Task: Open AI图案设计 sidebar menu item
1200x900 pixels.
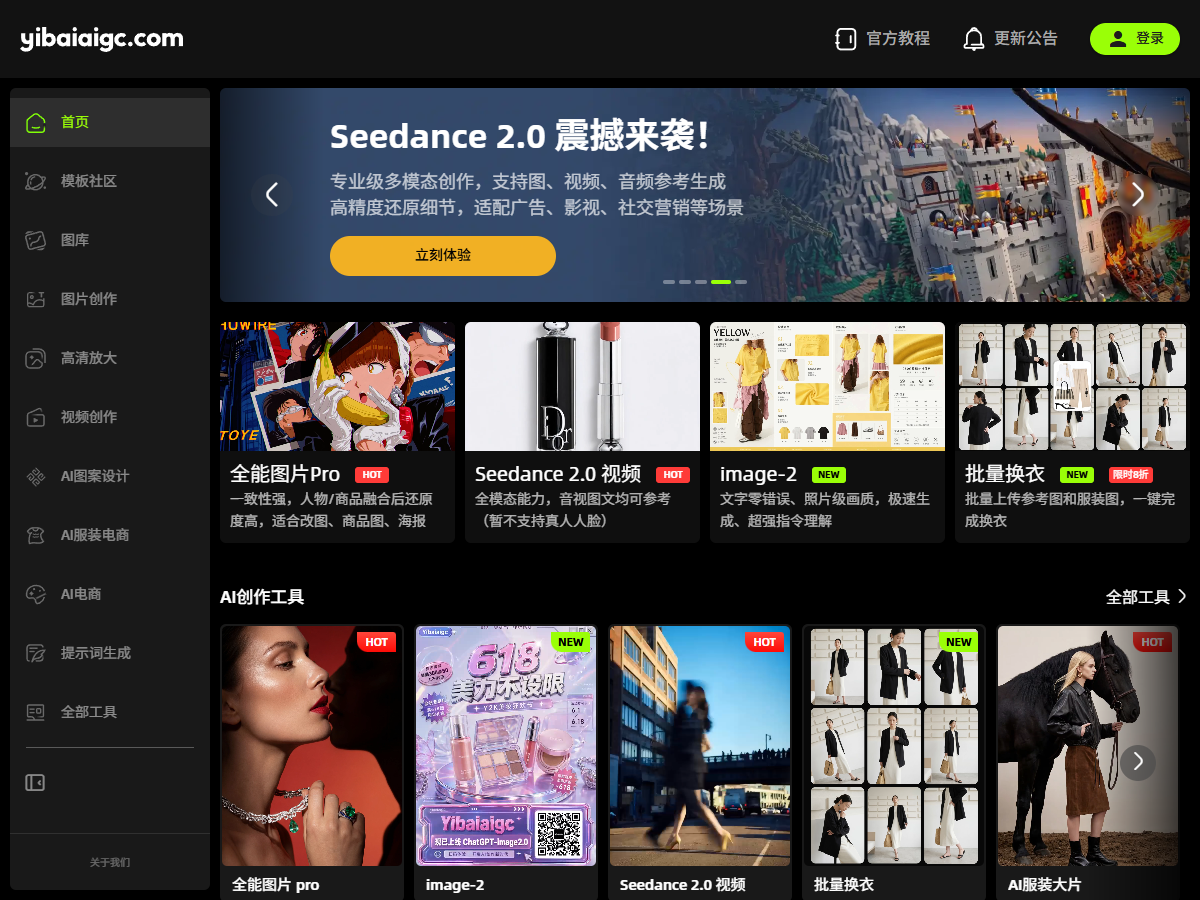Action: click(x=110, y=476)
